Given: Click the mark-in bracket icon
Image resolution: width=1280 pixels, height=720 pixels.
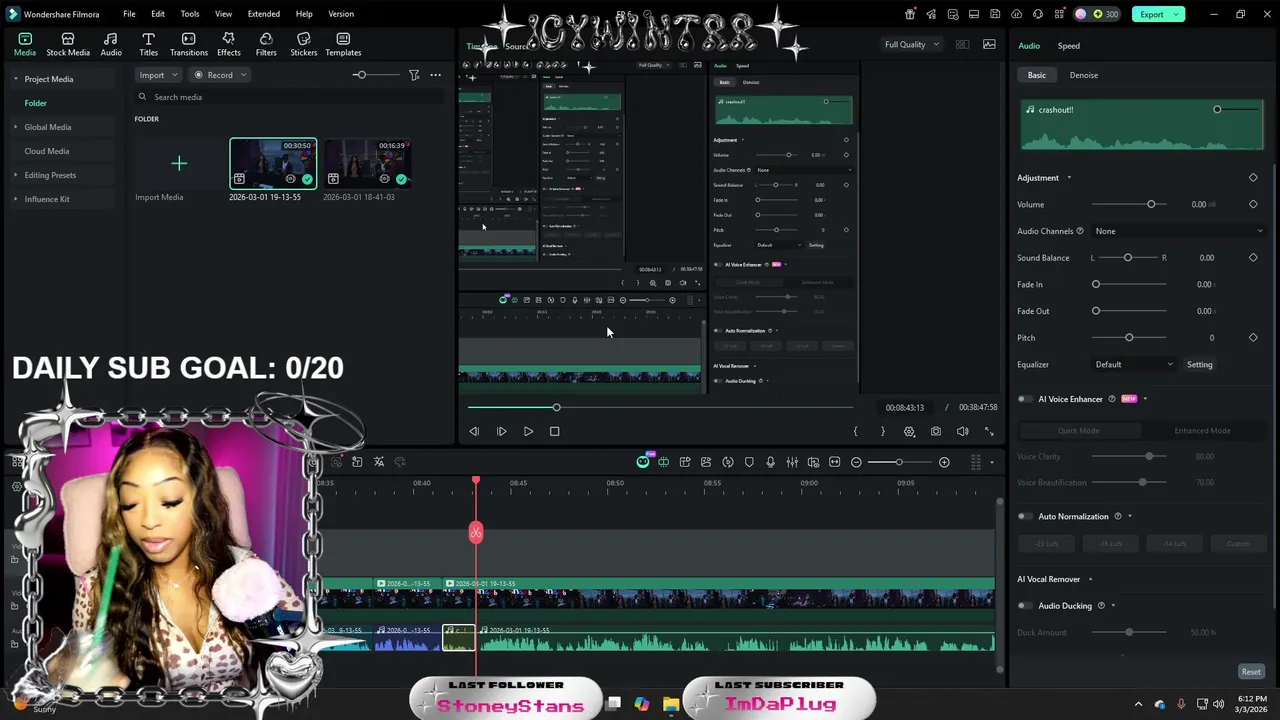Looking at the screenshot, I should [855, 431].
